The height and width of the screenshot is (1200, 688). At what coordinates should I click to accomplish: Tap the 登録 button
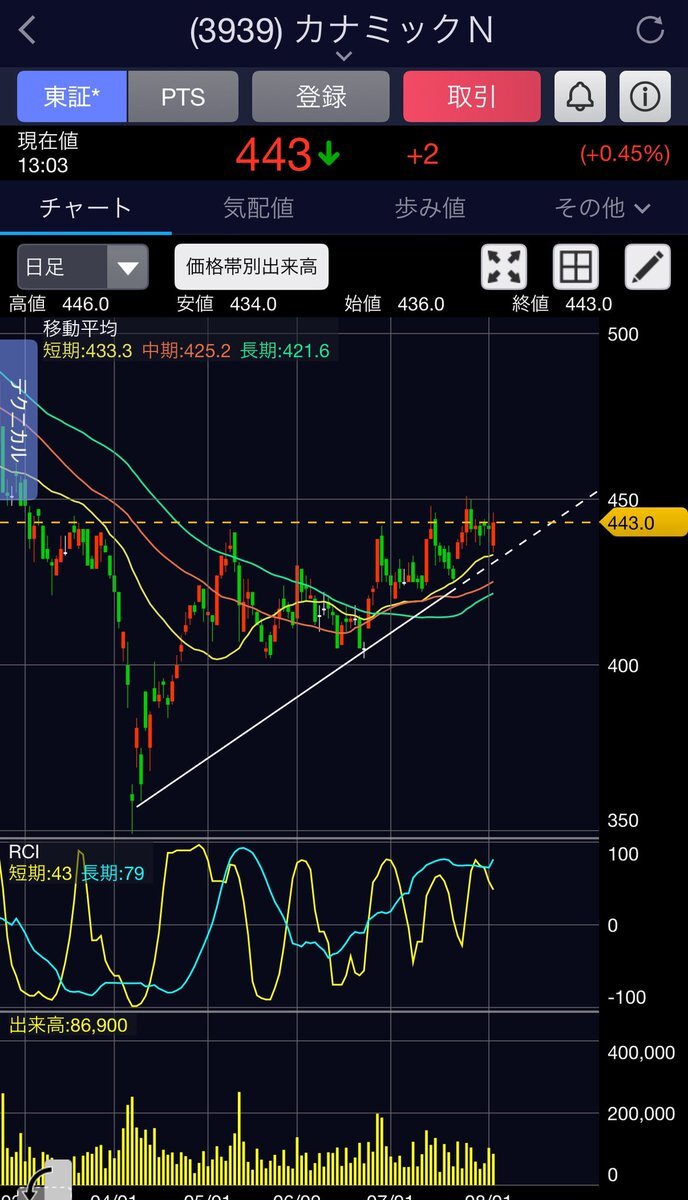pyautogui.click(x=321, y=97)
